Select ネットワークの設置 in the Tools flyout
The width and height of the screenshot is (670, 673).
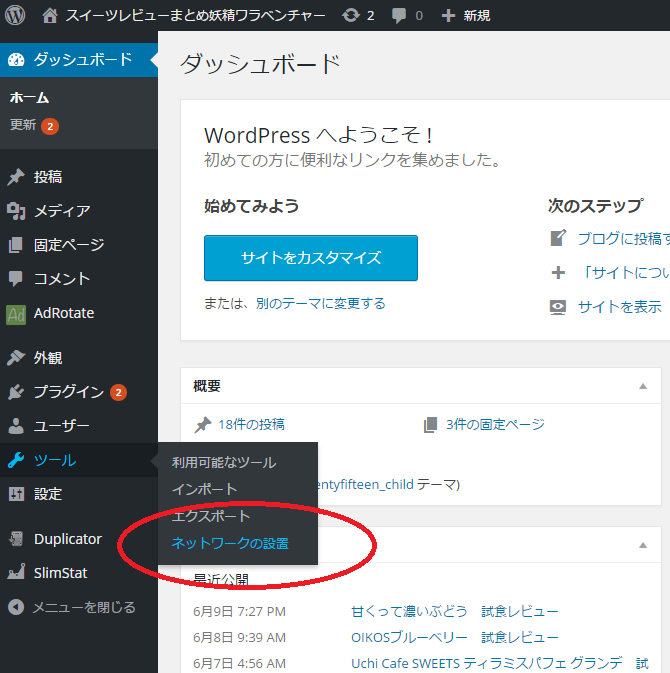coord(230,543)
